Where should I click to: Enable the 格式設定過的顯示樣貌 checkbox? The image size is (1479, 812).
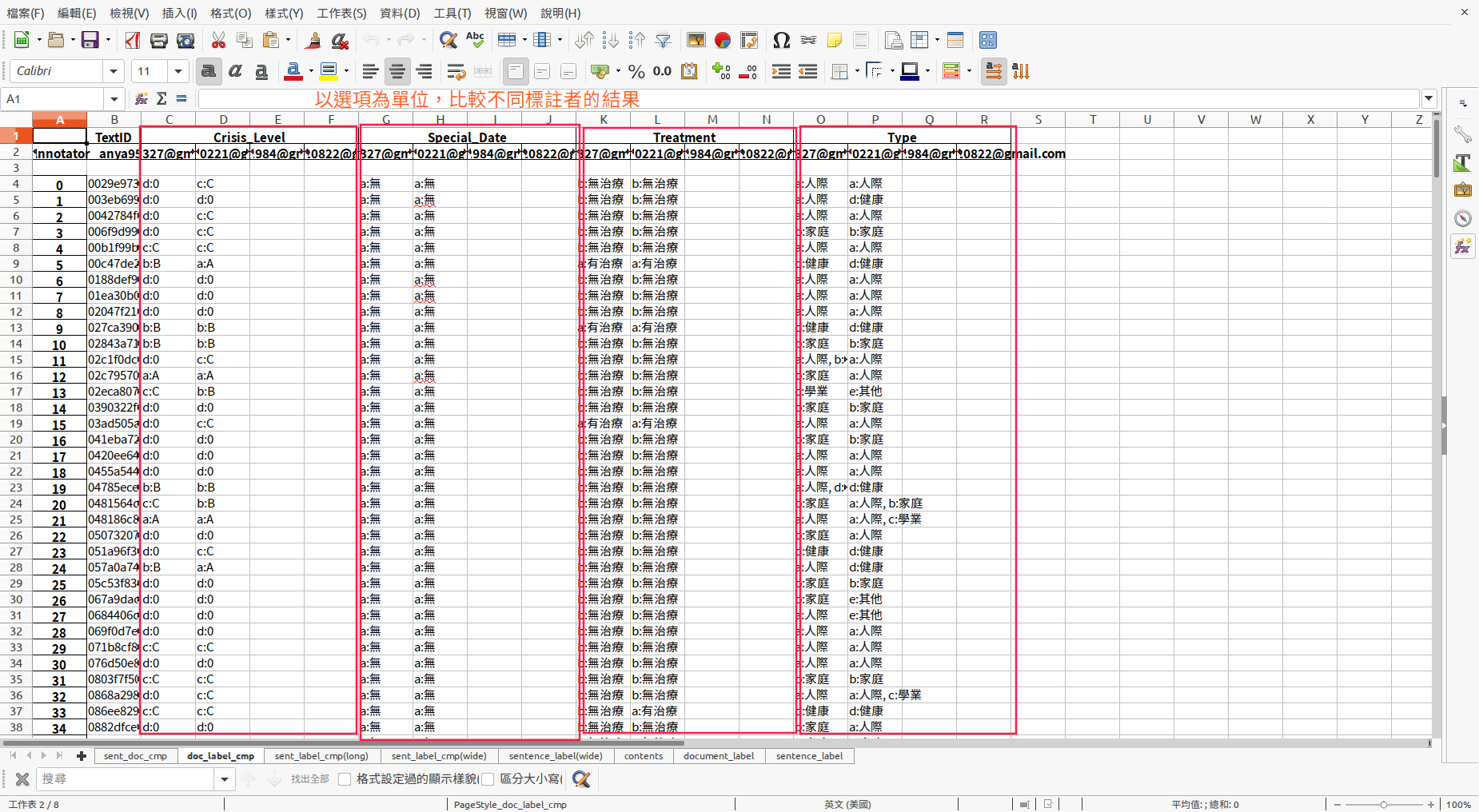pos(345,779)
